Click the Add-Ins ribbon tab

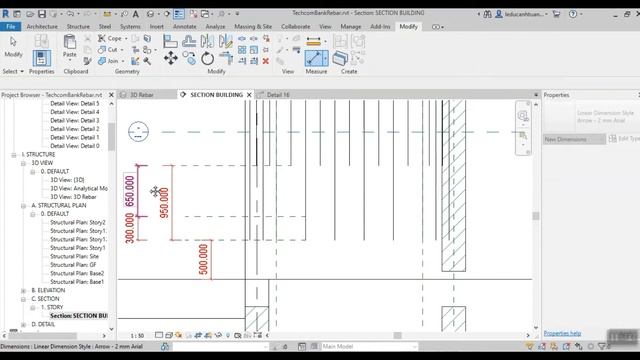click(380, 27)
